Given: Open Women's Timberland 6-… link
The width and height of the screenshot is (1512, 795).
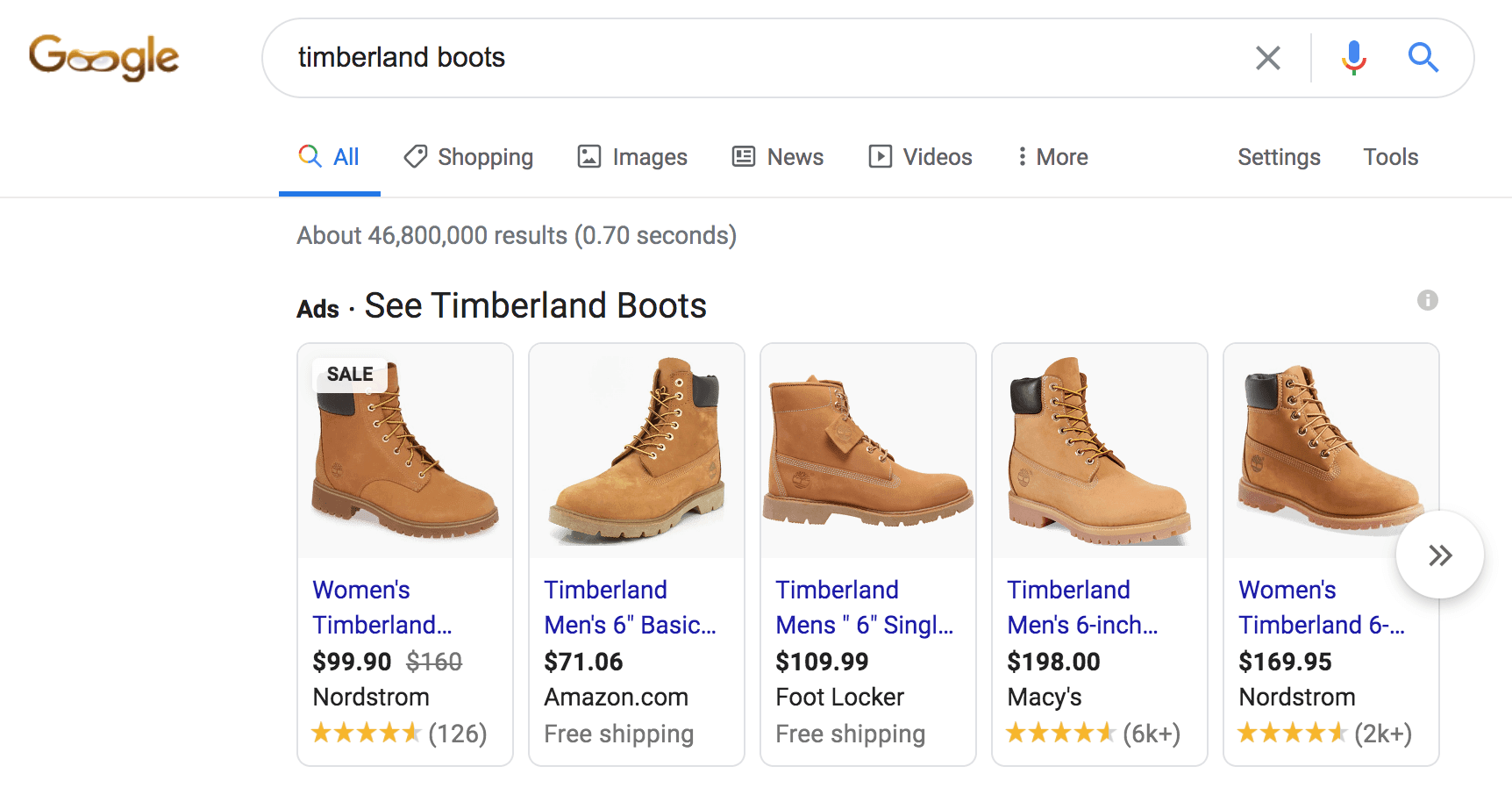Looking at the screenshot, I should pyautogui.click(x=1322, y=607).
